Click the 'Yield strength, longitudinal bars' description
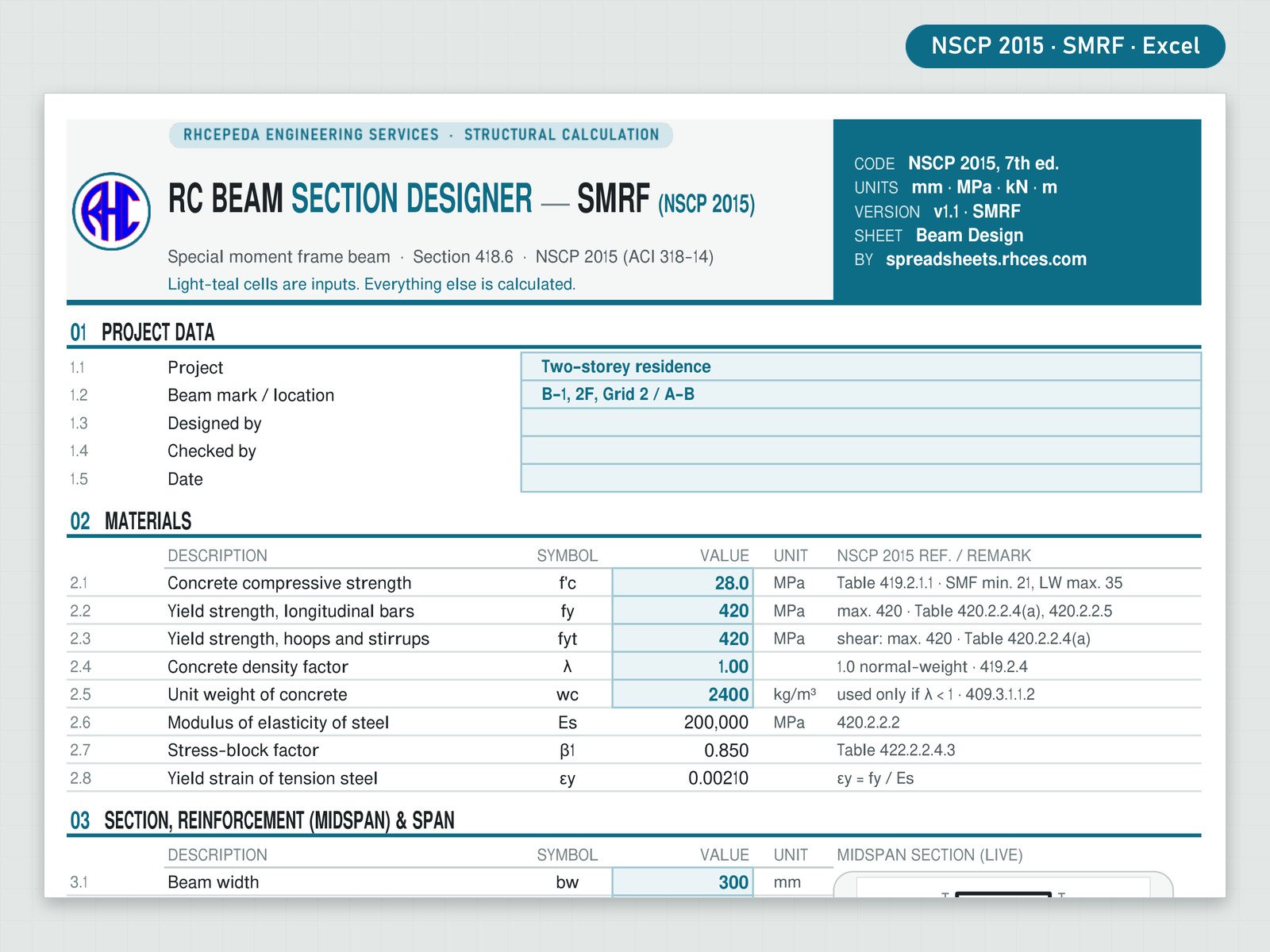Screen dimensions: 1270x952 tap(291, 611)
